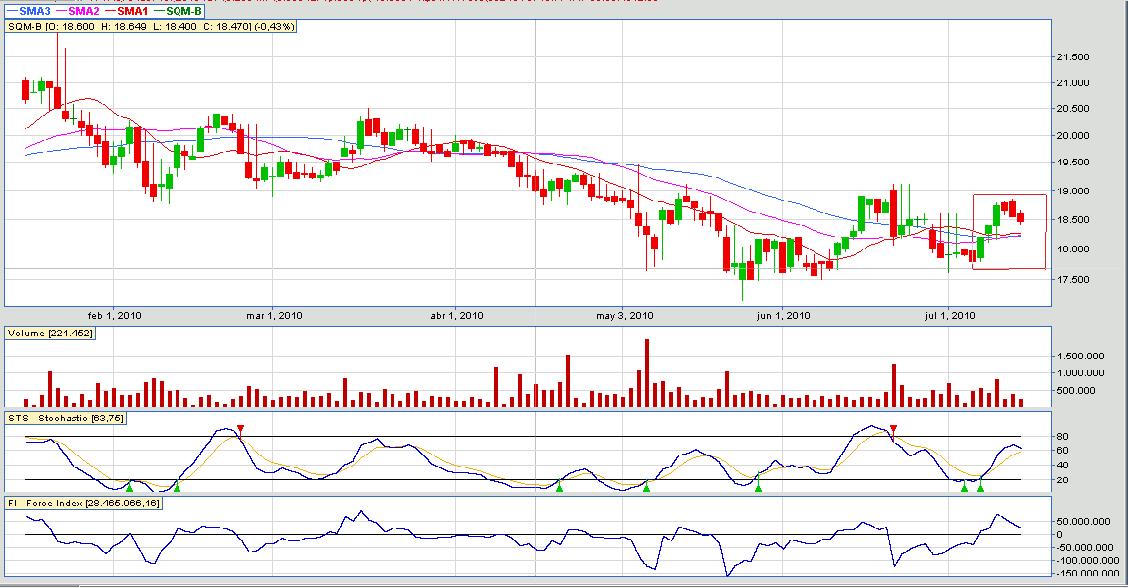Click the leftmost green buy arrow on stochastic
The height and width of the screenshot is (588, 1128).
point(129,487)
